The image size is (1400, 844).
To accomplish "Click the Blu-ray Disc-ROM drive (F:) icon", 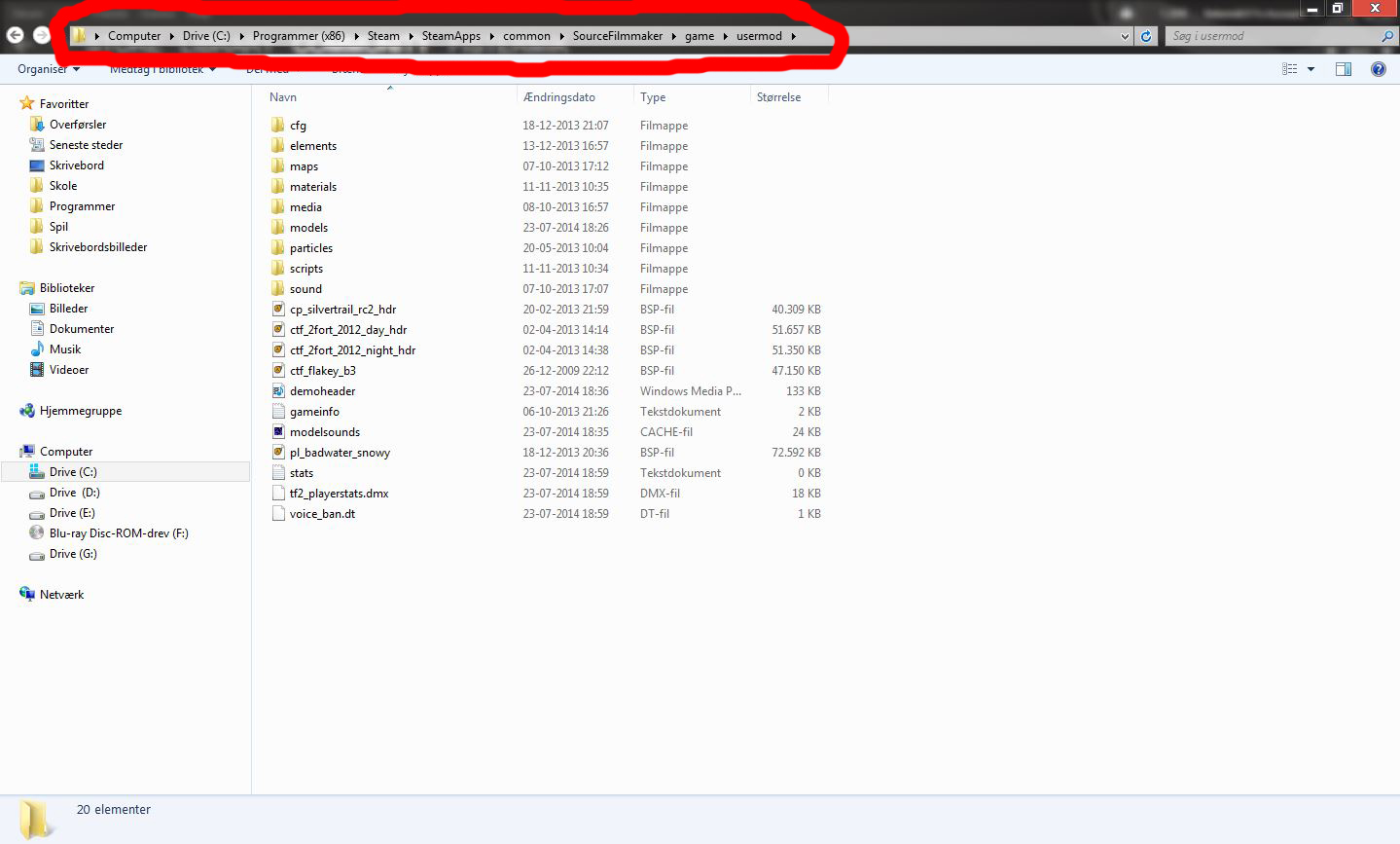I will pyautogui.click(x=37, y=533).
